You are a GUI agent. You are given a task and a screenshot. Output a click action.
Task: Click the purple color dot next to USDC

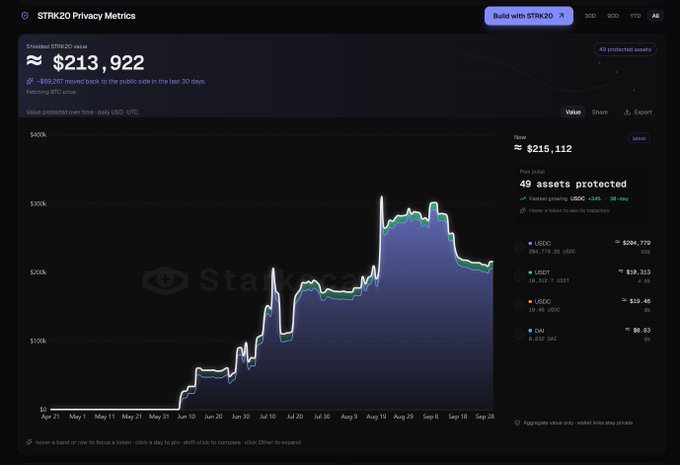point(530,243)
